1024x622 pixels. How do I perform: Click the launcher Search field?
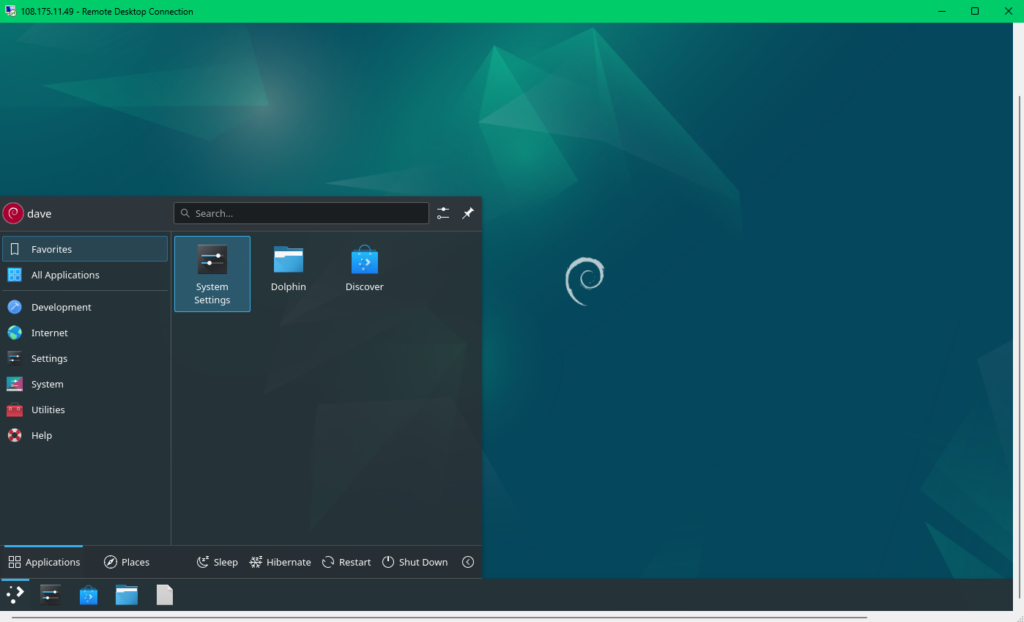tap(301, 213)
